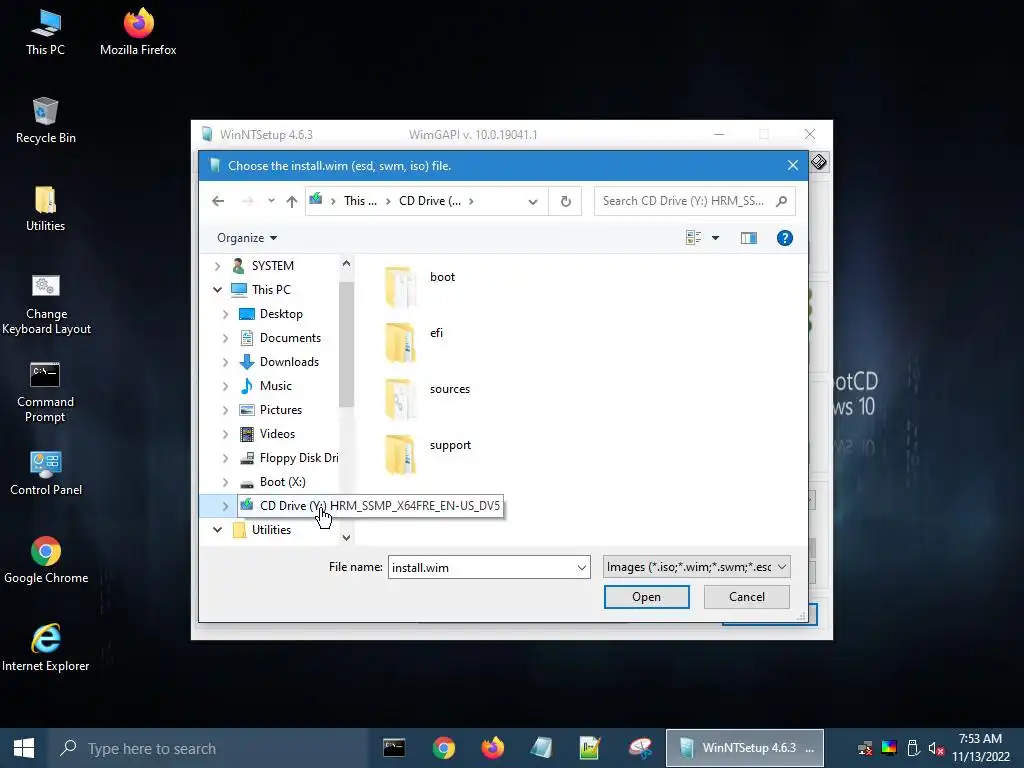This screenshot has height=768, width=1024.
Task: Open Mozilla Firefox desktop shortcut
Action: coord(138,32)
